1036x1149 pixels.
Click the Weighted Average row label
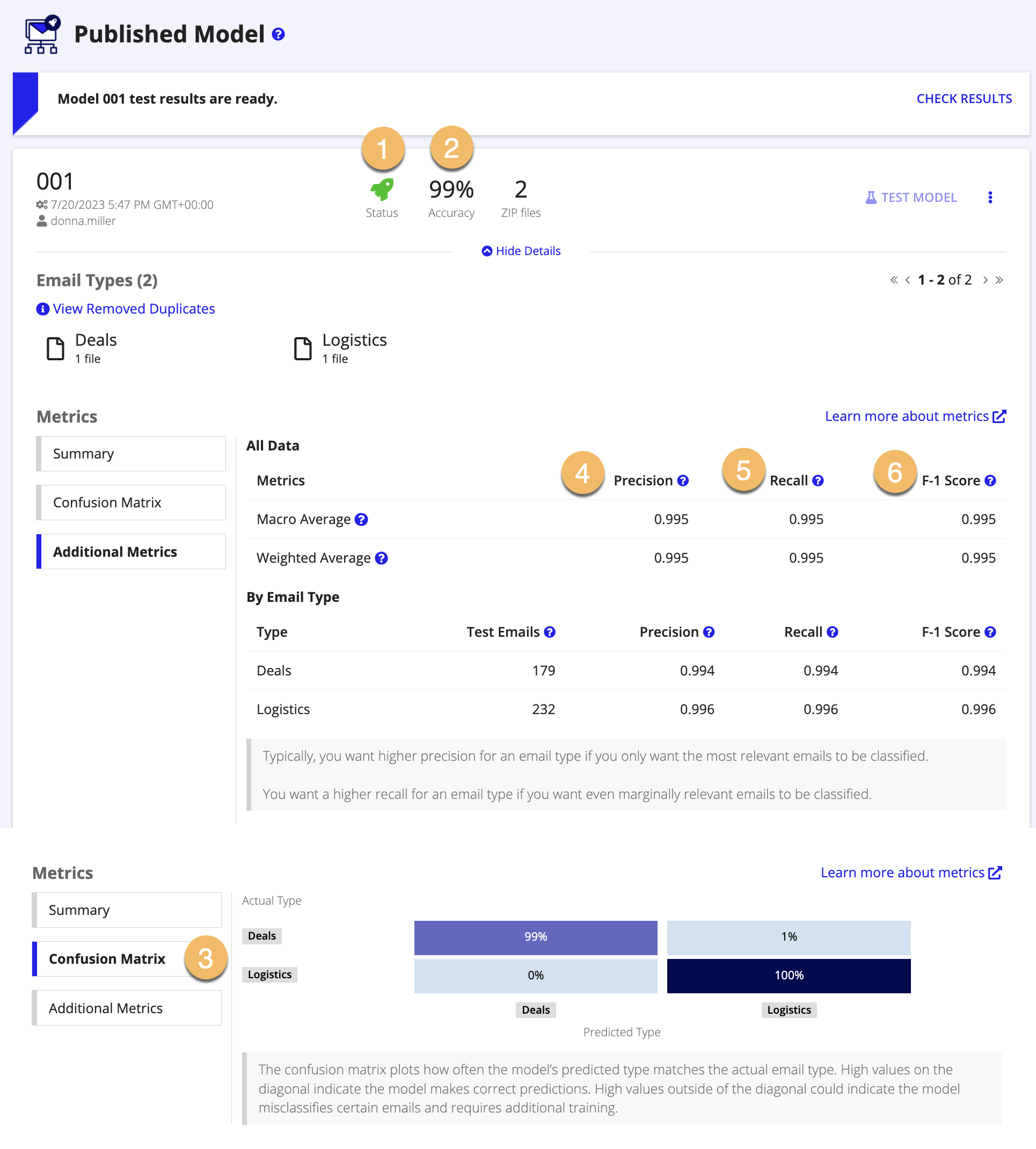click(313, 558)
